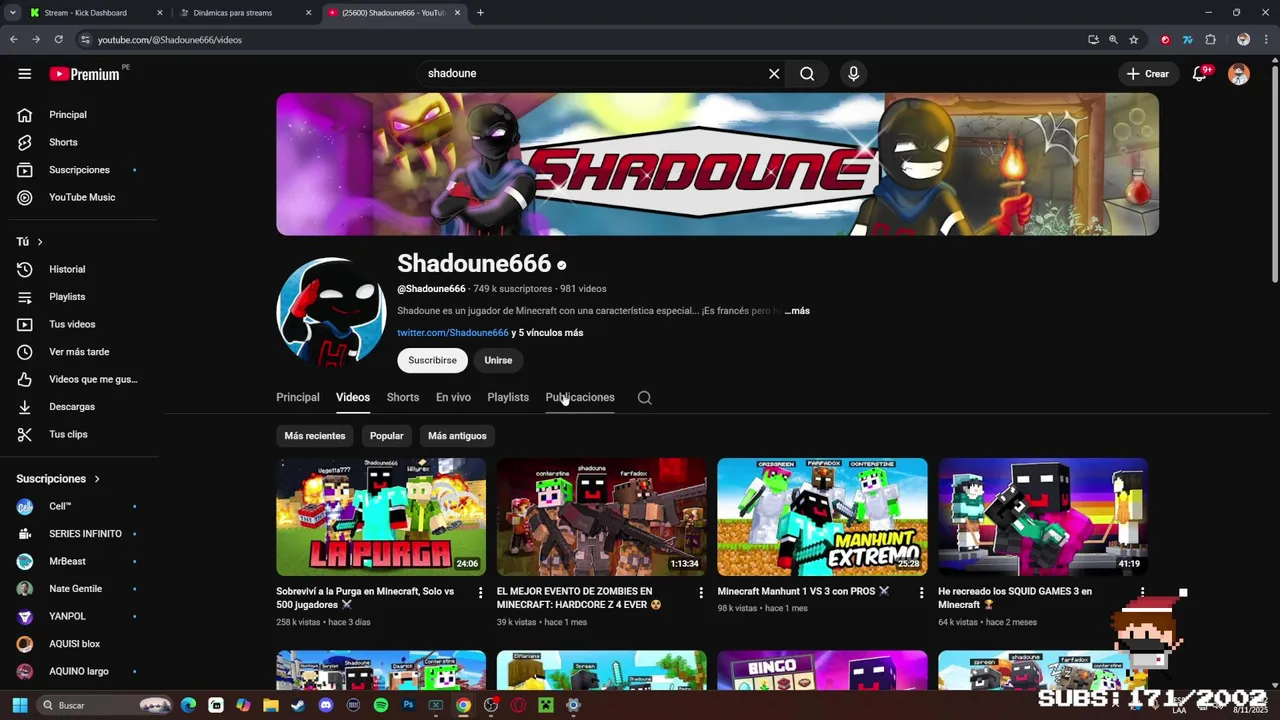Open the Crear dropdown button

[x=1147, y=74]
